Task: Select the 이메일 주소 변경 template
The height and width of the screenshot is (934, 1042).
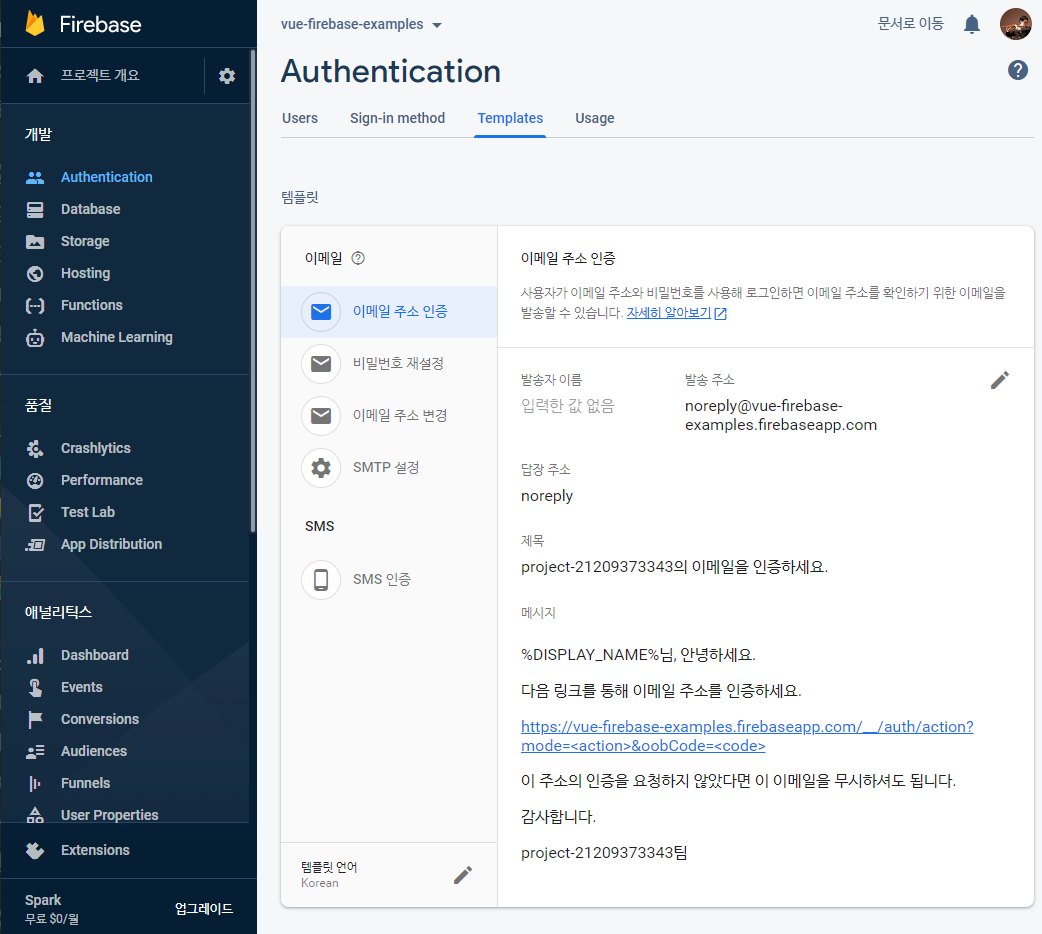Action: click(x=389, y=415)
